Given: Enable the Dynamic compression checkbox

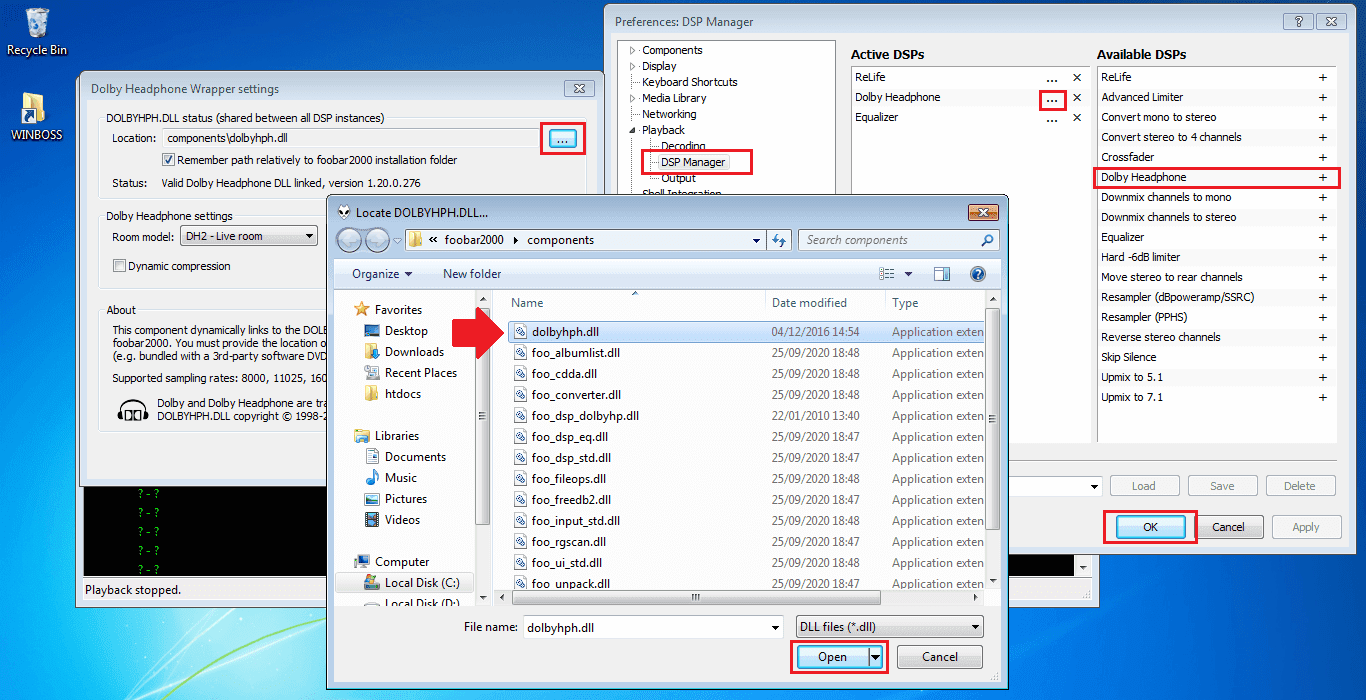Looking at the screenshot, I should pos(119,266).
